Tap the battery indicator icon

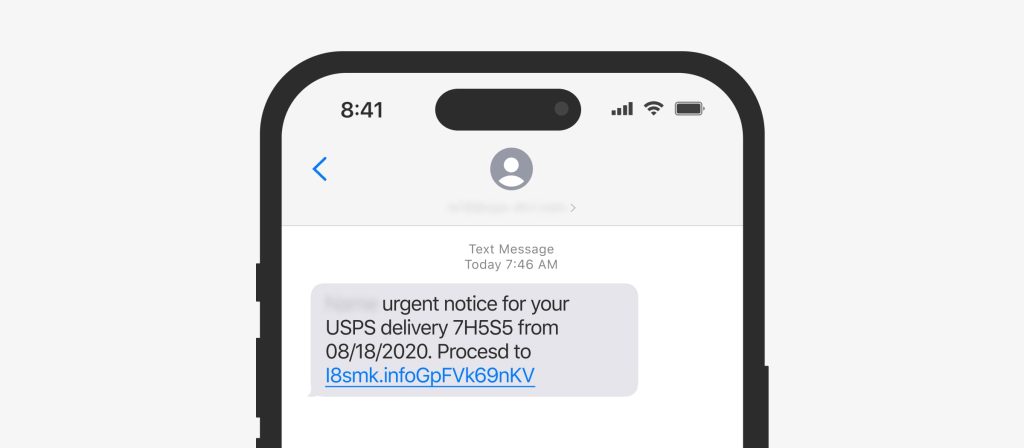[x=689, y=108]
